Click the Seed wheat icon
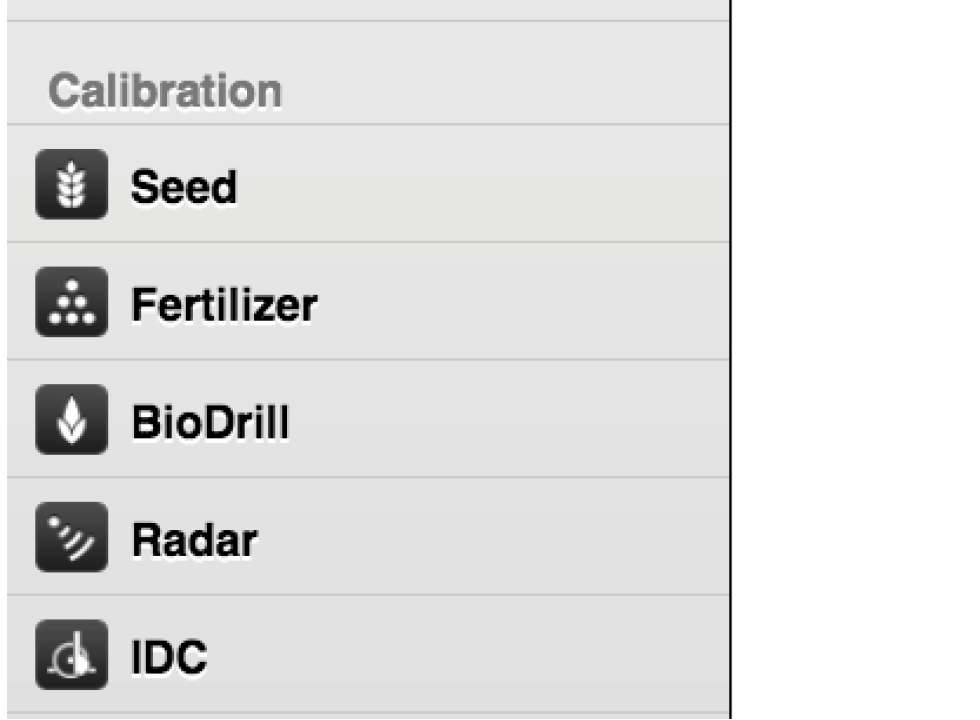Screen dimensions: 980x720 pyautogui.click(x=71, y=184)
